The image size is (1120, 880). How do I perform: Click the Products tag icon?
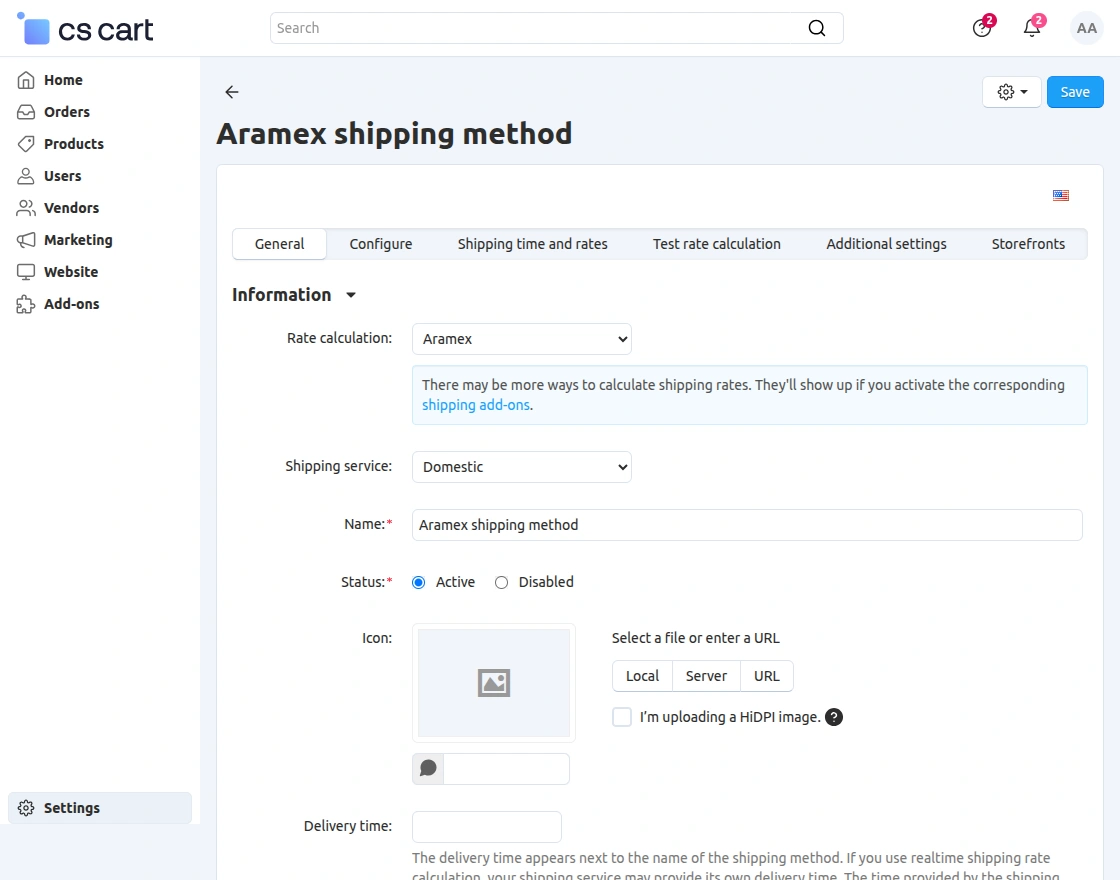coord(26,144)
